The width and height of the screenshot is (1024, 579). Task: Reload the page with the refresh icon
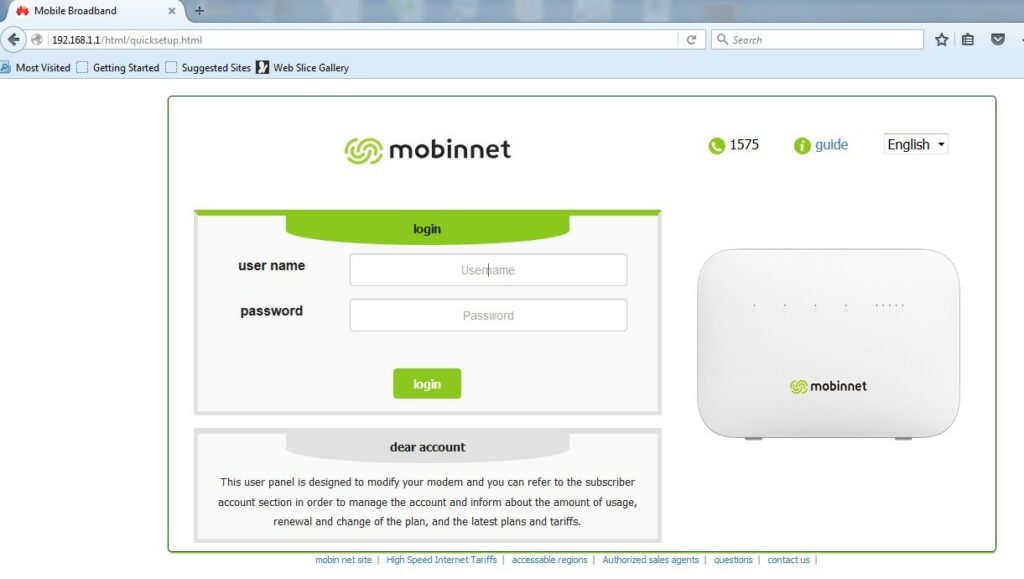click(x=691, y=40)
